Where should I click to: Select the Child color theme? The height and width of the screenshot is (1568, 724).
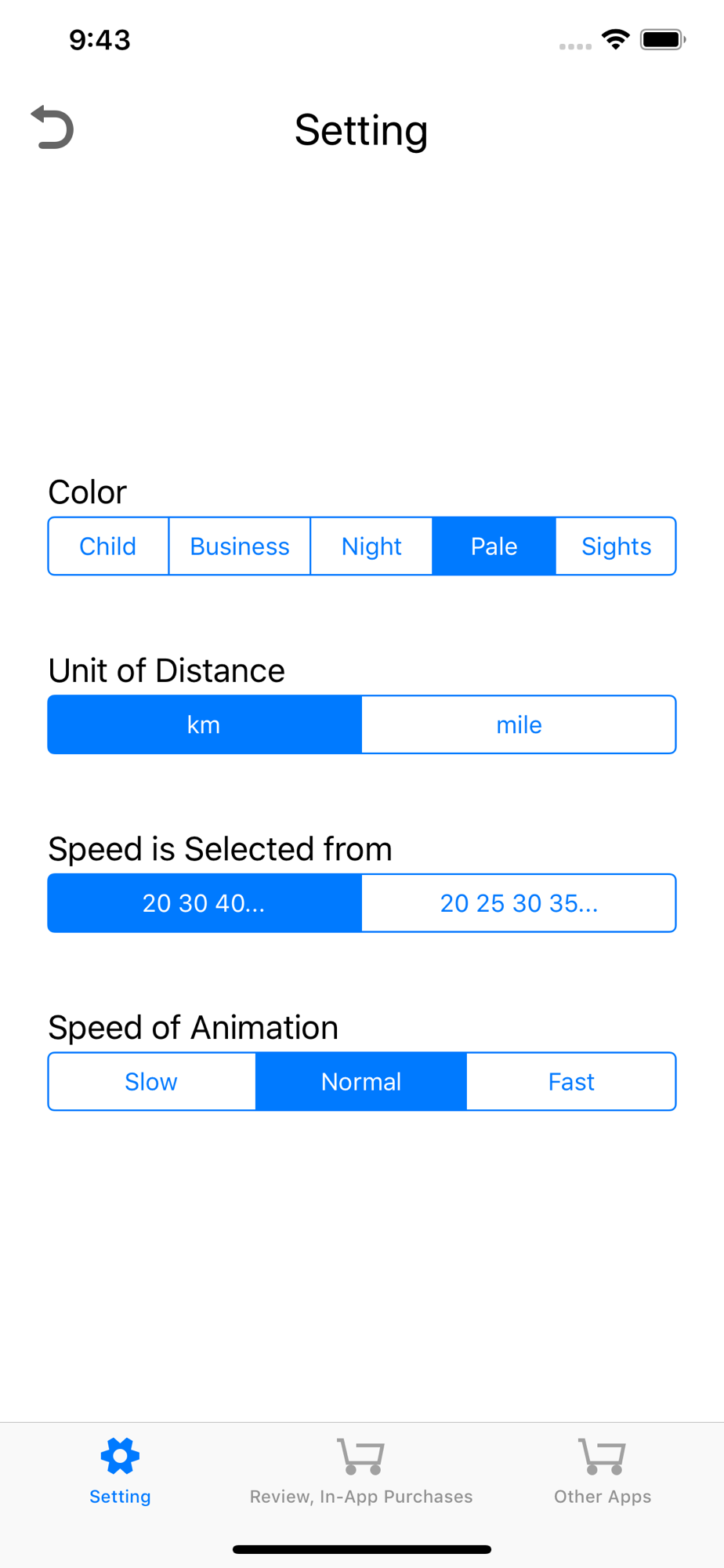click(x=108, y=546)
